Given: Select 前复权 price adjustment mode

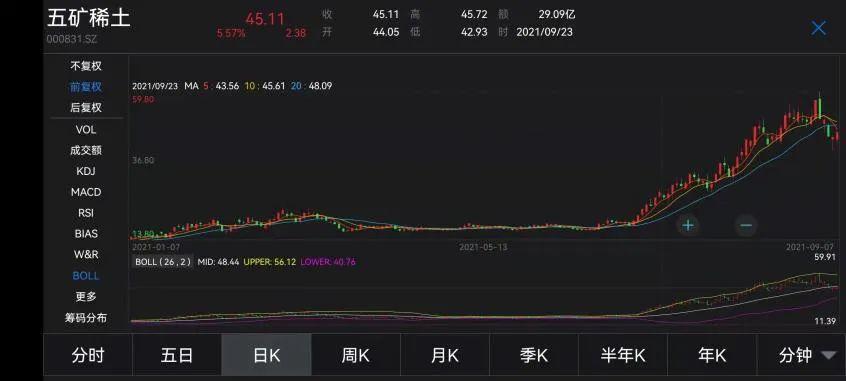Looking at the screenshot, I should click(x=86, y=87).
